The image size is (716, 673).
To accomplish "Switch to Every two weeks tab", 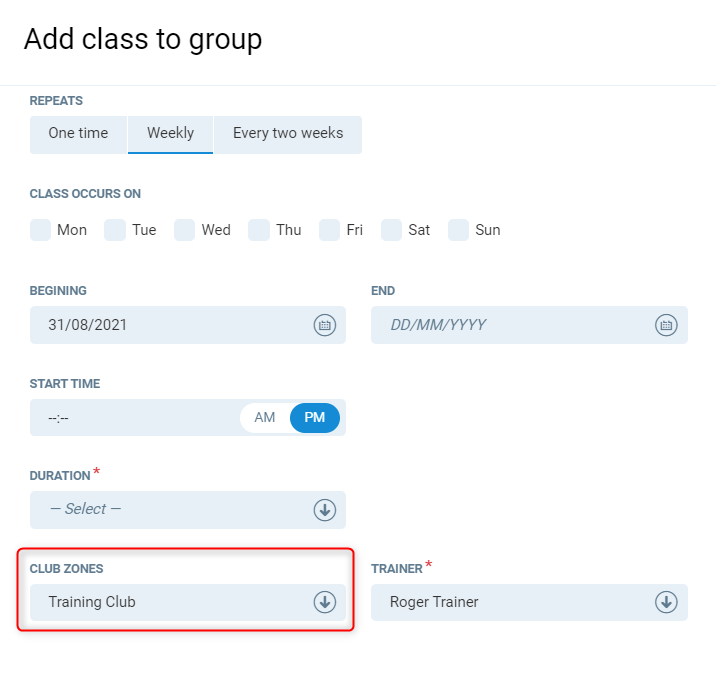I will point(288,134).
